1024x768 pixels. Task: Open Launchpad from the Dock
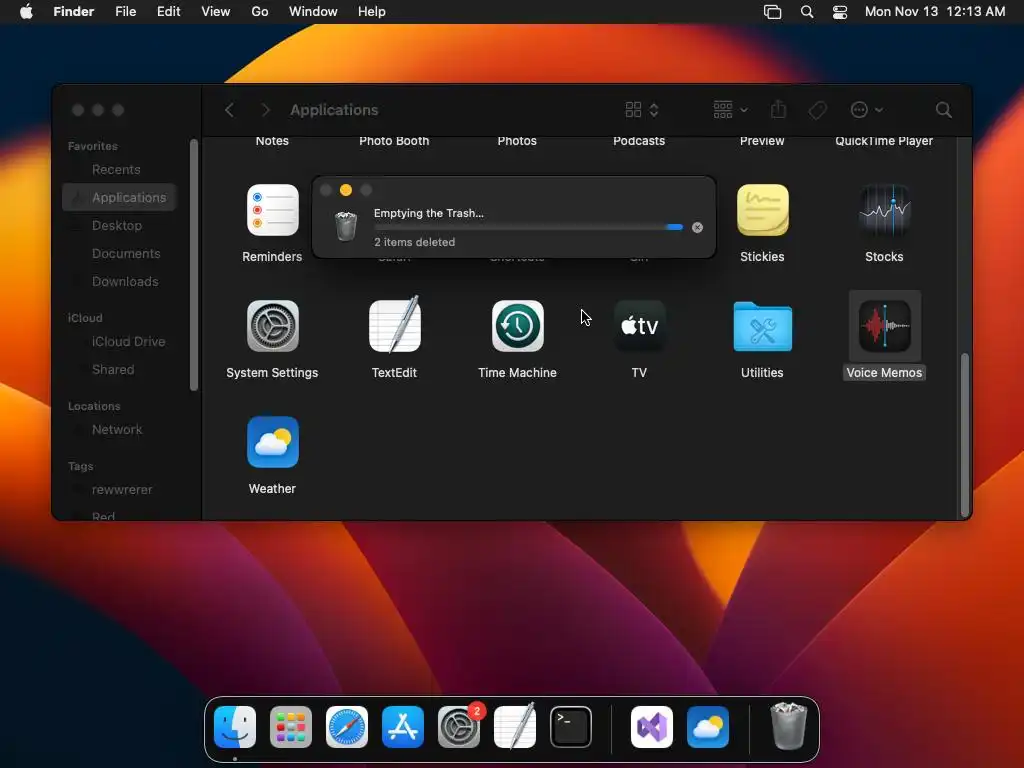coord(291,727)
